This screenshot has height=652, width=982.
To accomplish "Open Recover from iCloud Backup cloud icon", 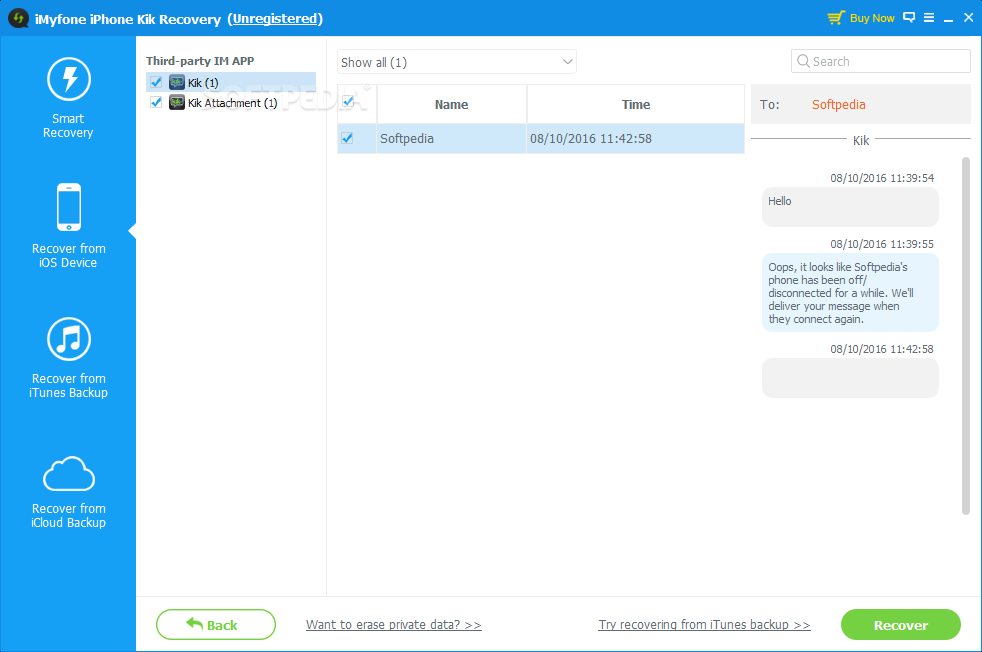I will point(69,473).
